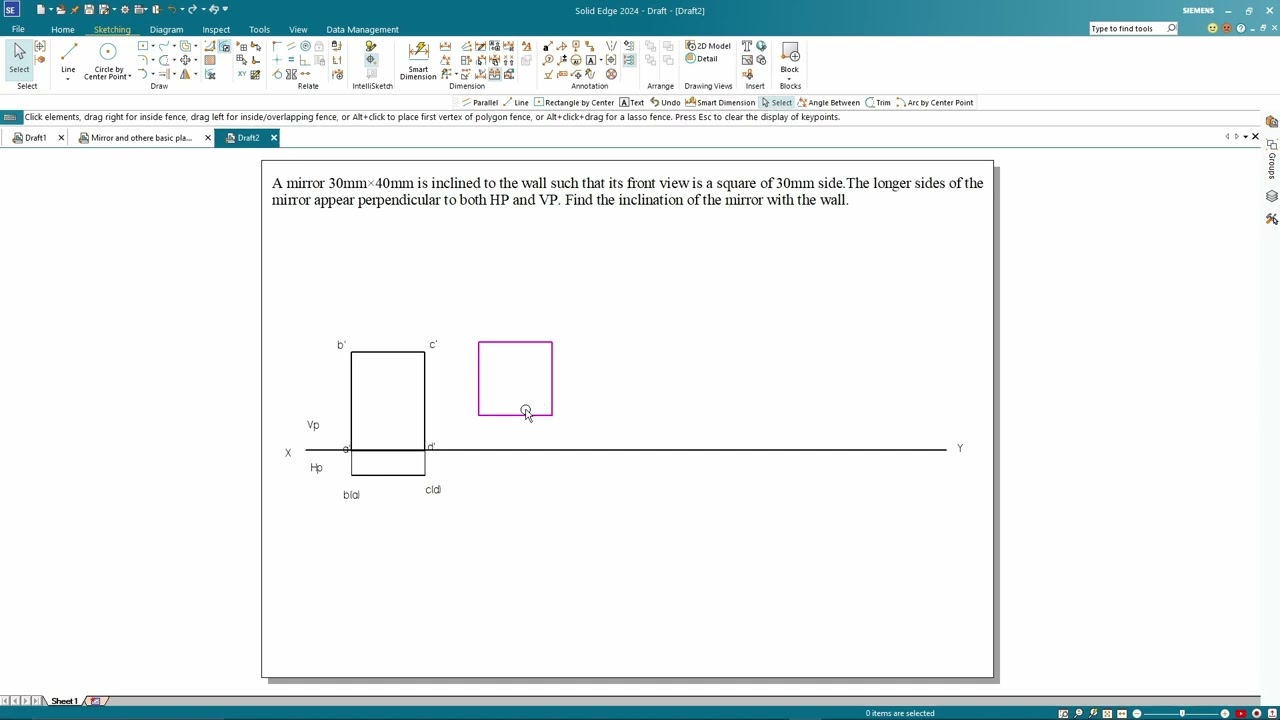Pick the Circle by Center Point tool
This screenshot has height=720, width=1280.
[x=107, y=60]
